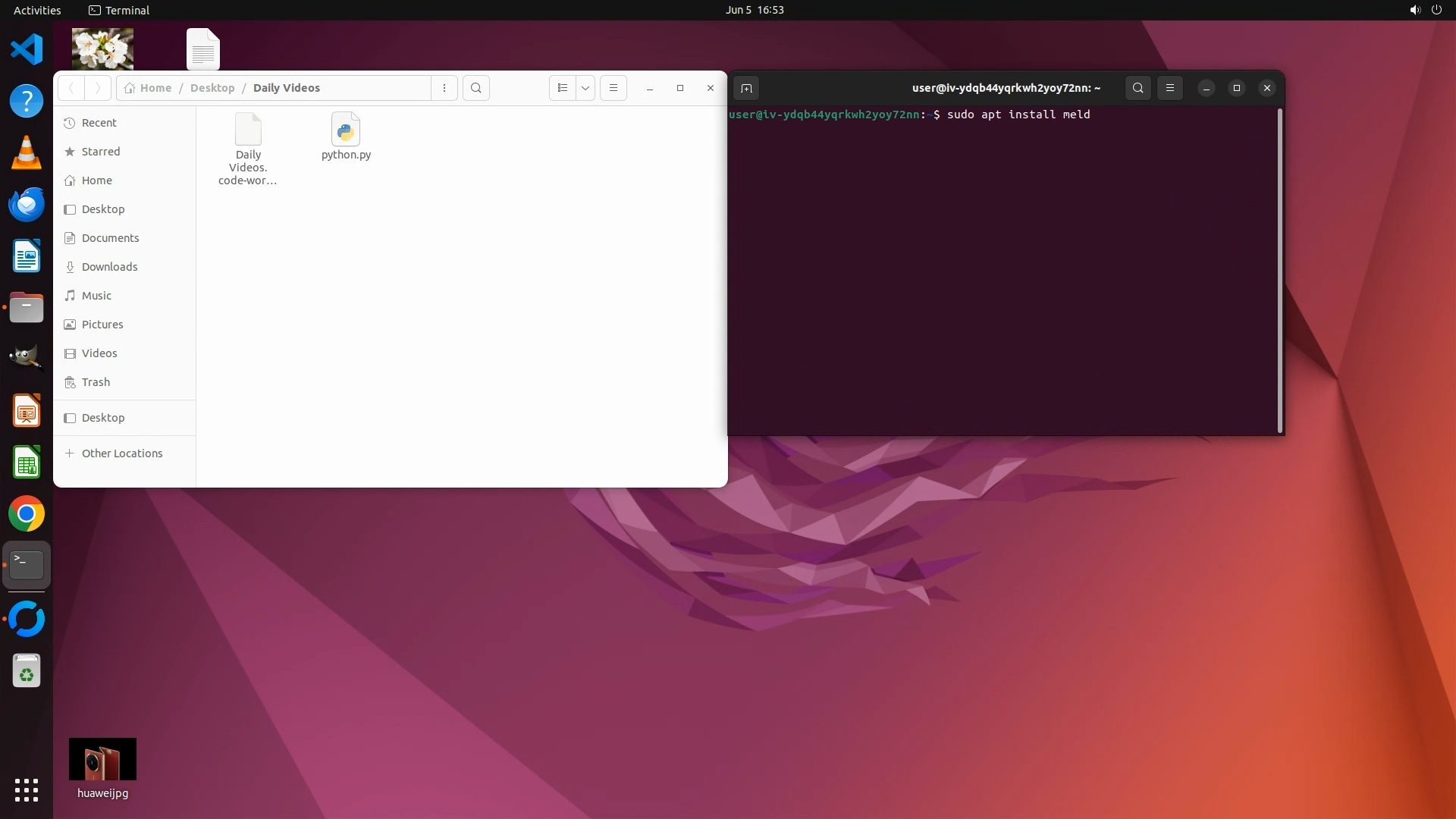Click Desktop in the path breadcrumb
The height and width of the screenshot is (819, 1456).
212,88
